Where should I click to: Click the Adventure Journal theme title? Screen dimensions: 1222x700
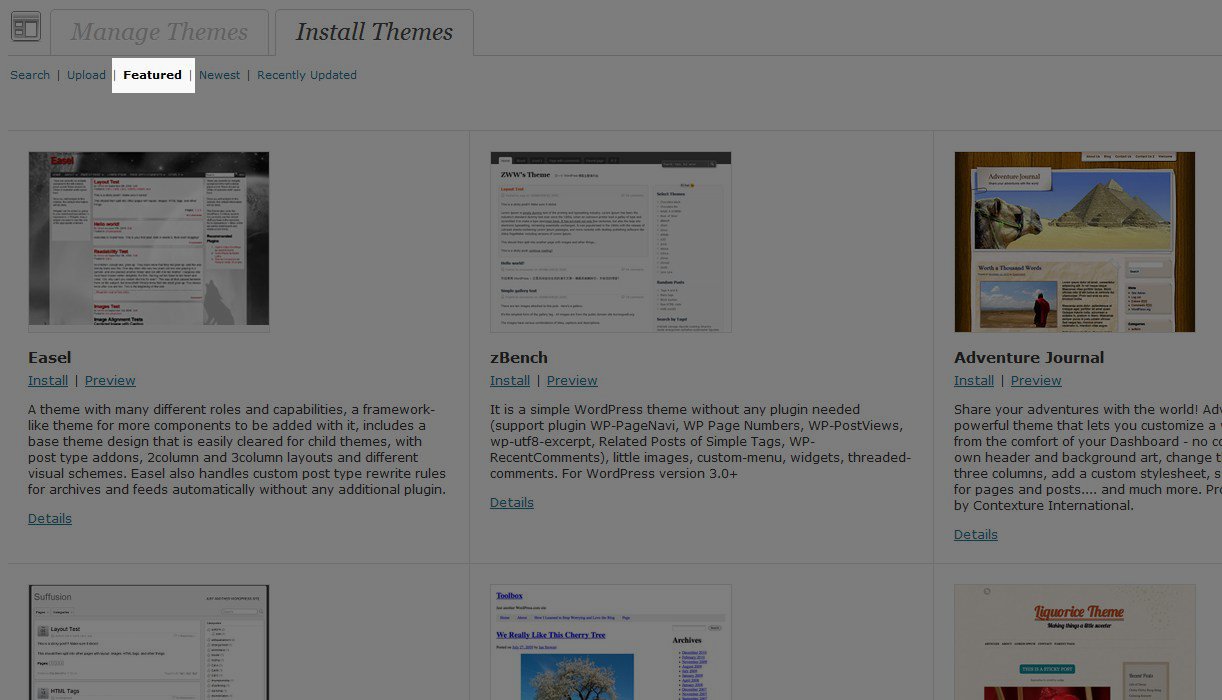[x=1029, y=357]
